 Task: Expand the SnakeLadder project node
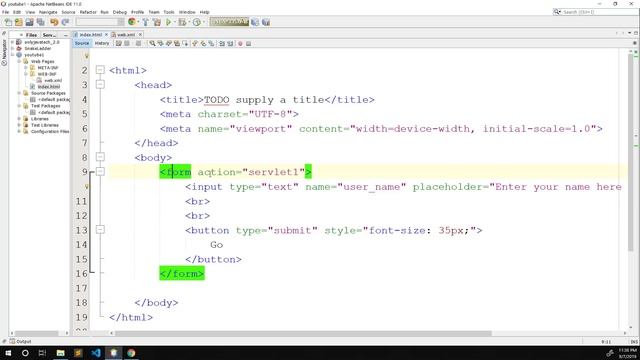pyautogui.click(x=13, y=48)
